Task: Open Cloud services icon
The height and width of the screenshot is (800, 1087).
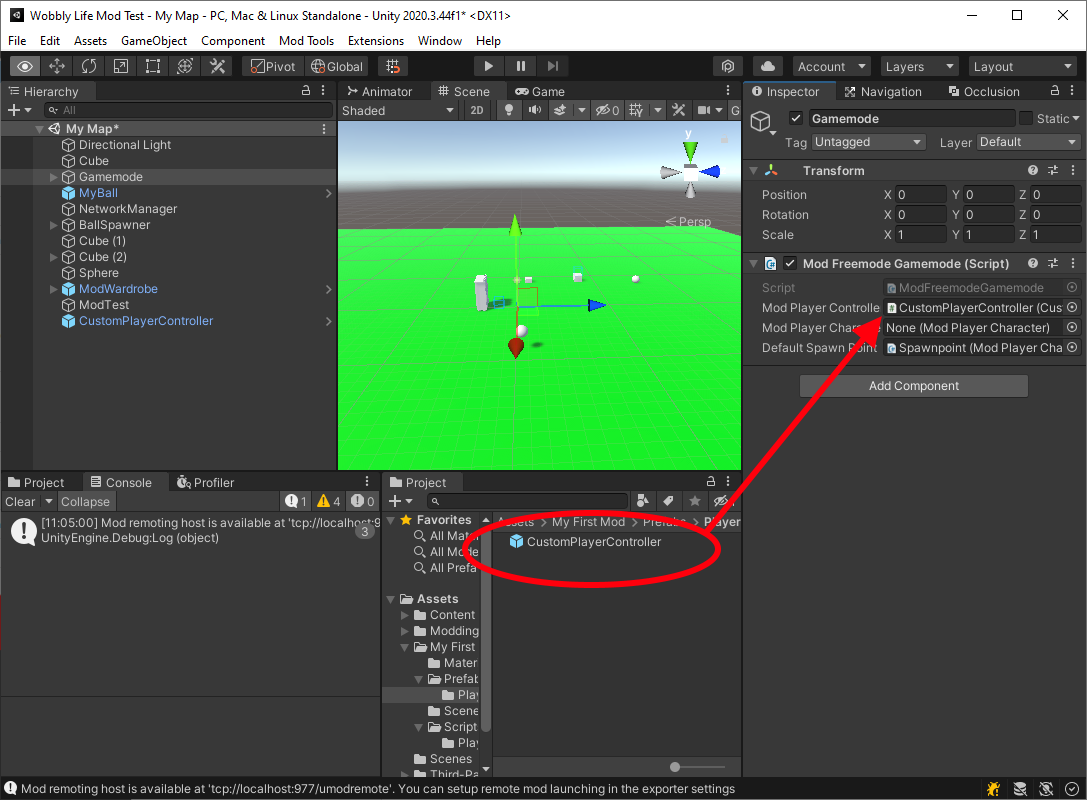Action: coord(768,67)
